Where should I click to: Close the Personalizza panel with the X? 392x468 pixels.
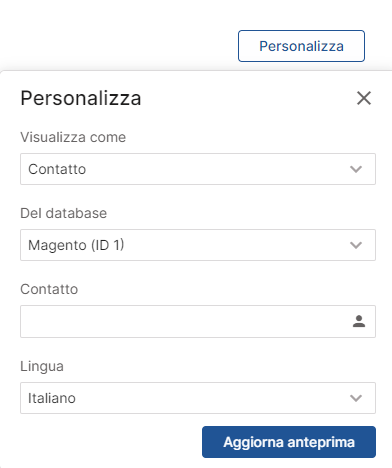[364, 98]
